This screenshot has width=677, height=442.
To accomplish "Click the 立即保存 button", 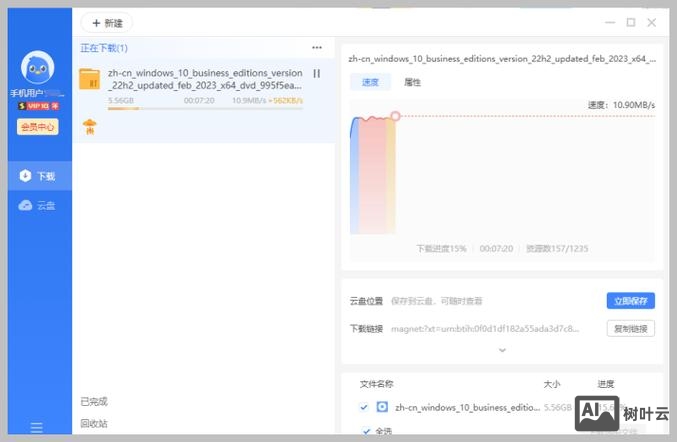I will (x=631, y=300).
